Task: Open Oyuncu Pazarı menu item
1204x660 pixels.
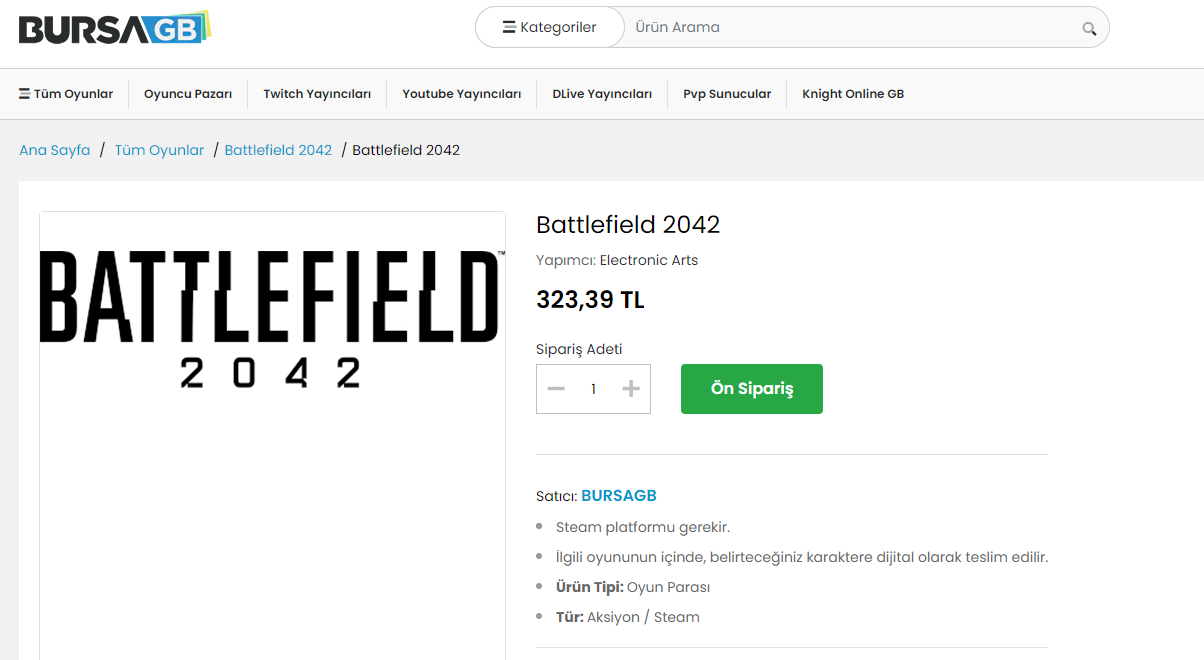Action: [188, 94]
